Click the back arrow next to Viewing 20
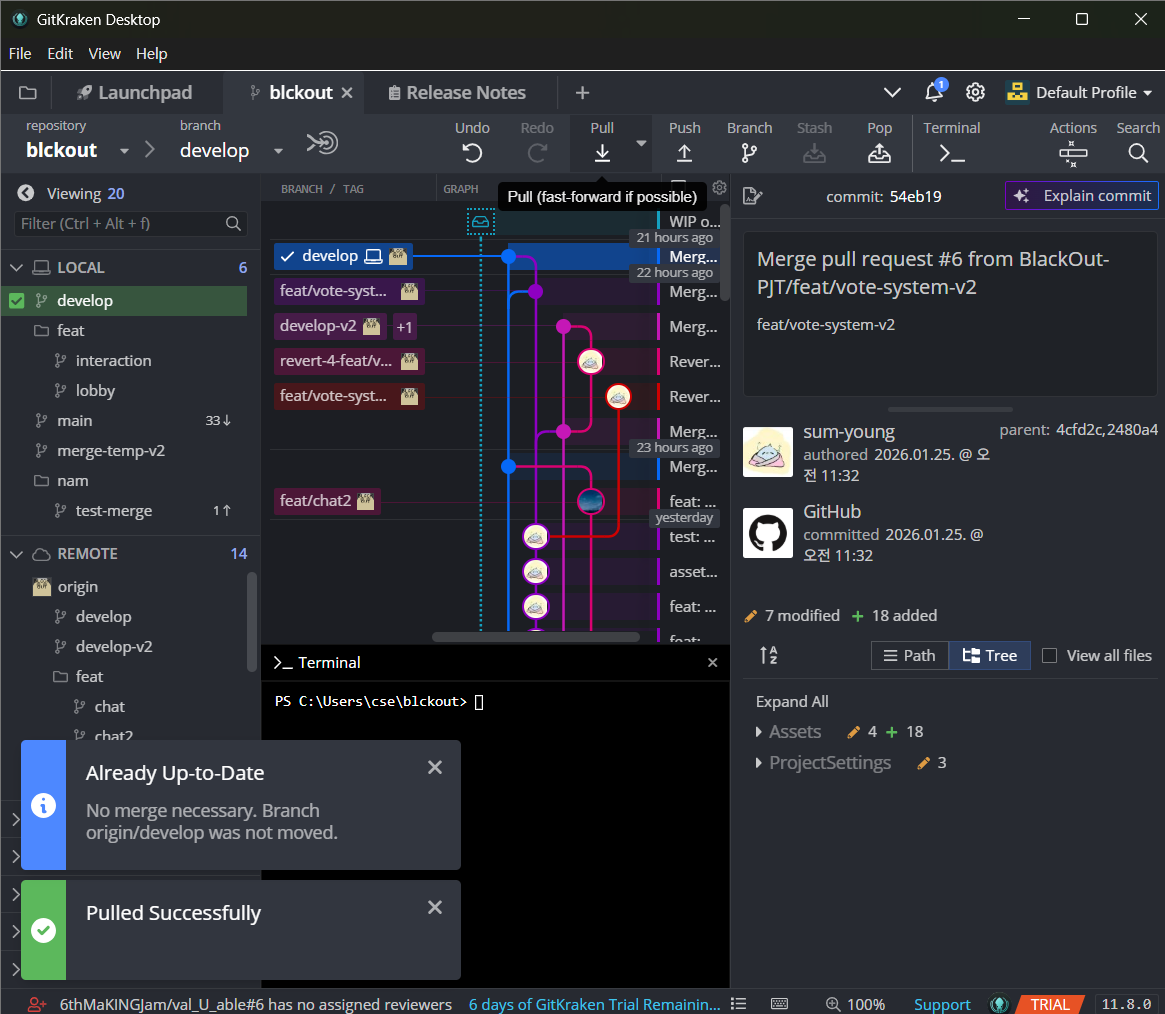 click(26, 193)
